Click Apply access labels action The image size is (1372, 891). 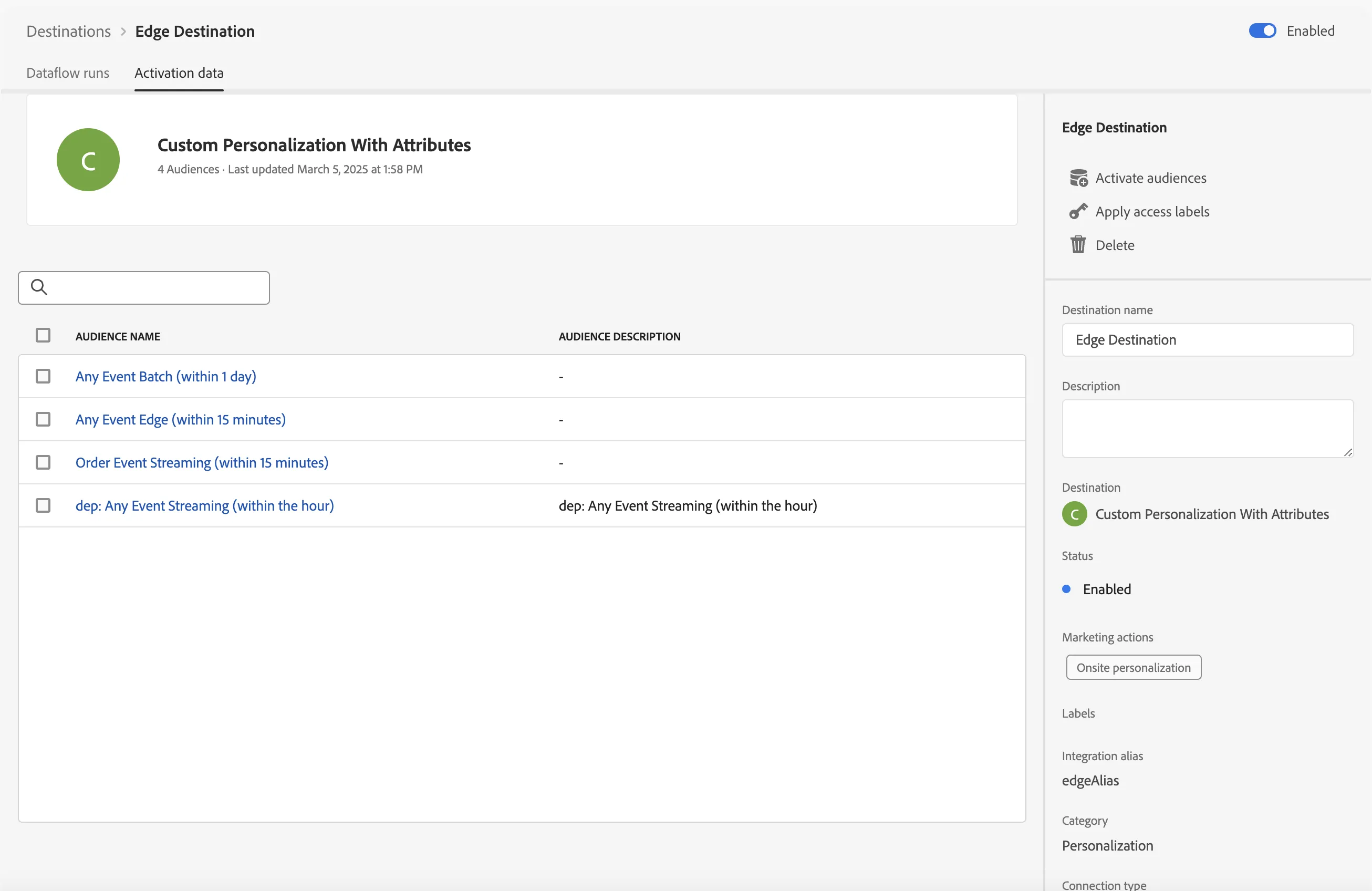(x=1152, y=212)
